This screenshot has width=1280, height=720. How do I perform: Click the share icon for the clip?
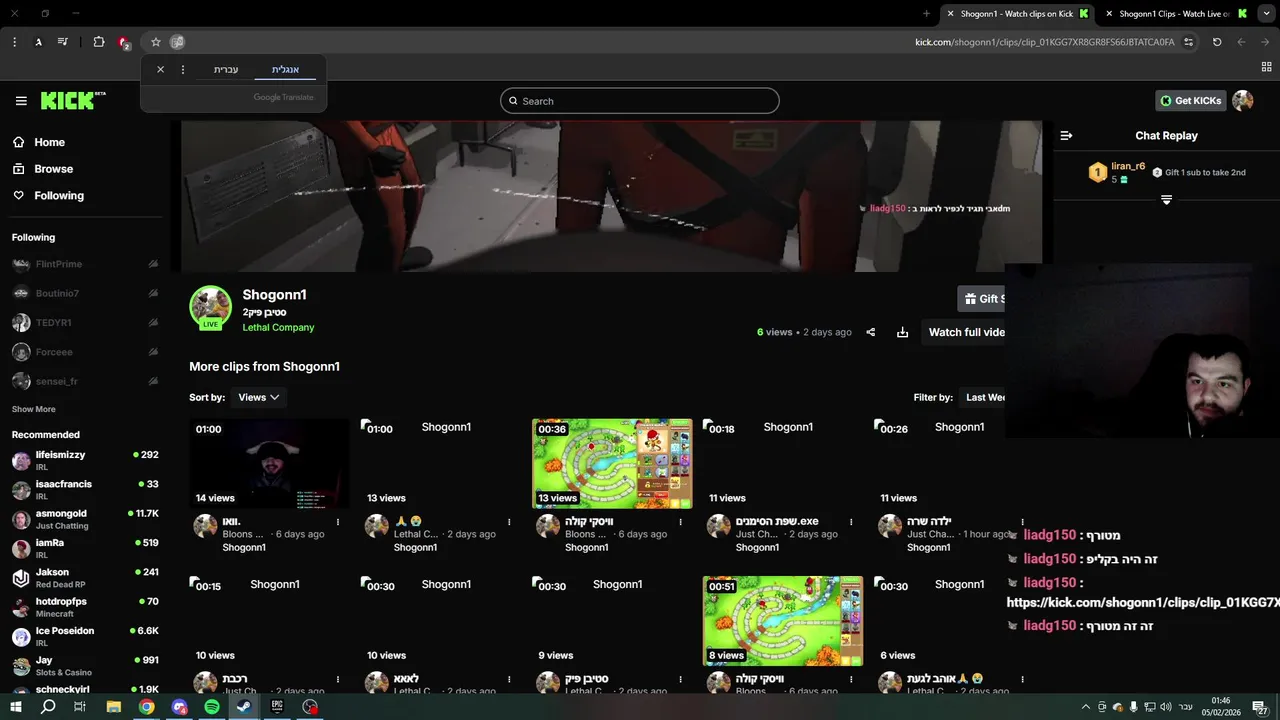point(871,332)
